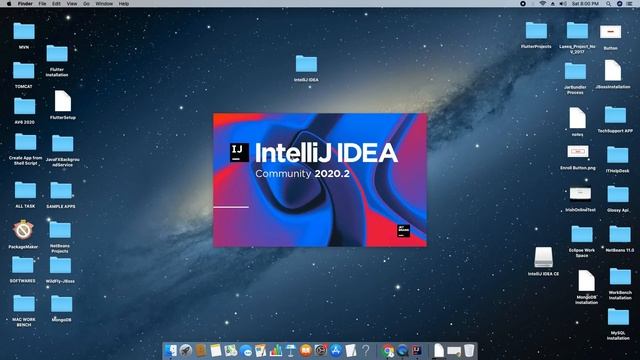Viewport: 640px width, 360px height.
Task: Open the Apple menu
Action: [x=9, y=4]
